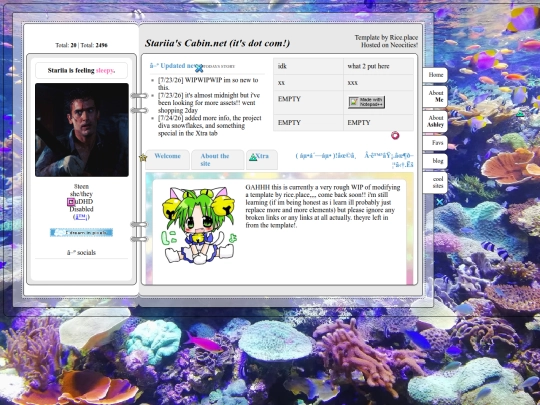Click the blue link under Disabled
Screen dimensions: 540x405
[x=81, y=217]
